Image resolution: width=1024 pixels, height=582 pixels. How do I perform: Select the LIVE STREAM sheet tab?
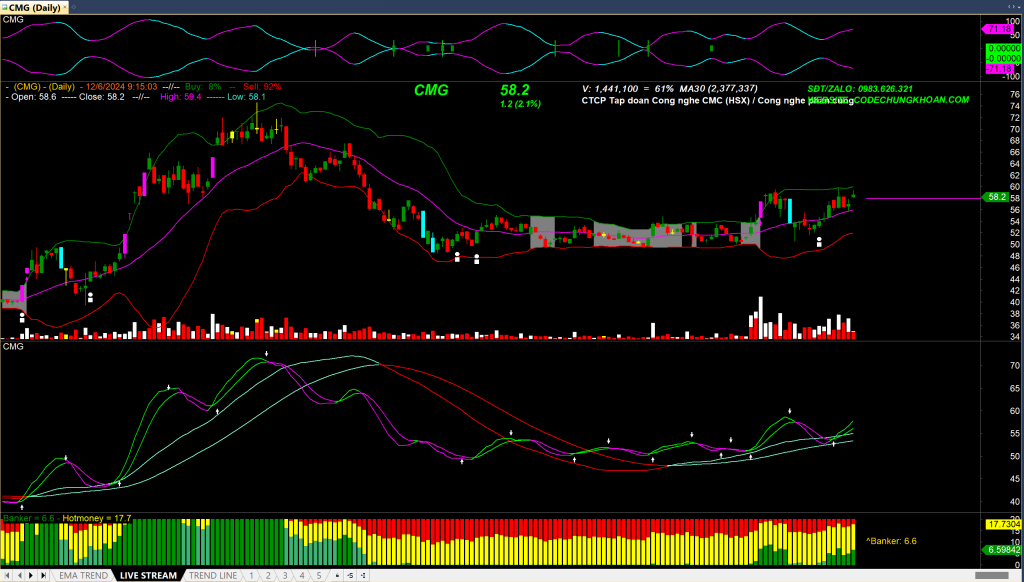(x=148, y=575)
